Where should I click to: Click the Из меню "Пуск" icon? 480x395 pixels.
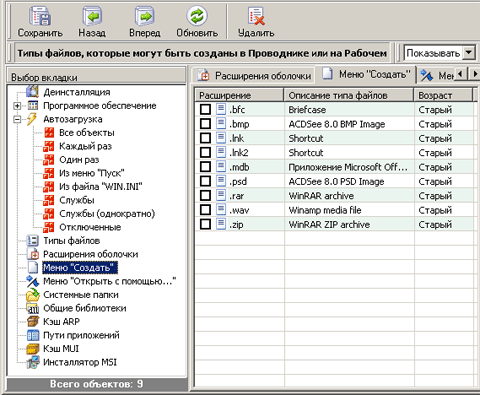[49, 173]
